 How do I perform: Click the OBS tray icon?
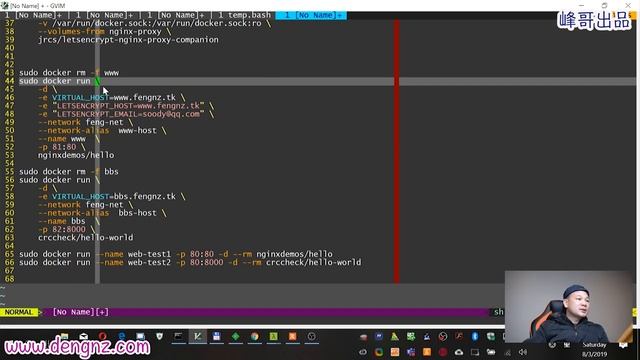click(443, 336)
